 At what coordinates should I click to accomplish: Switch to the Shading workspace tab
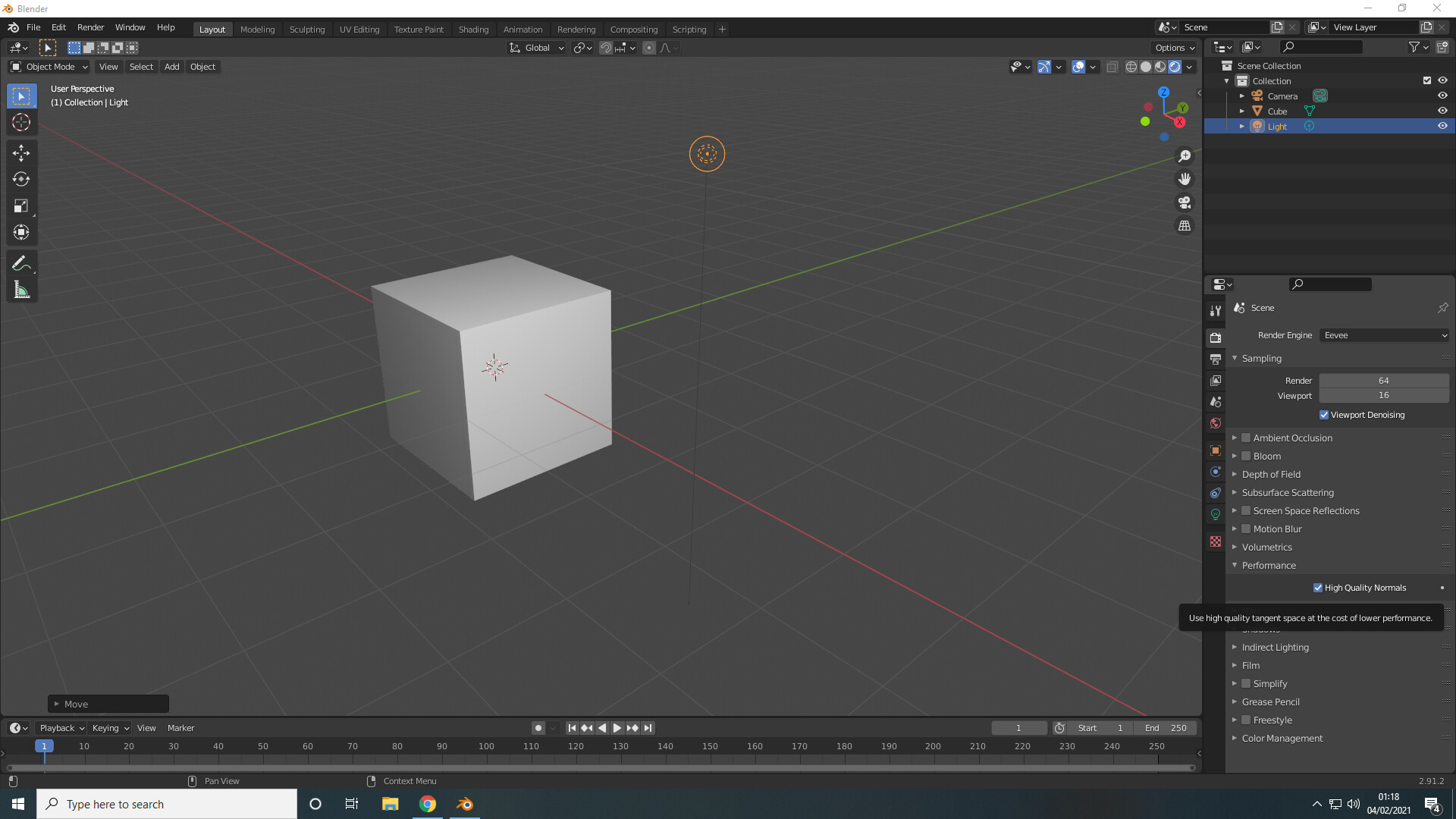pos(473,29)
